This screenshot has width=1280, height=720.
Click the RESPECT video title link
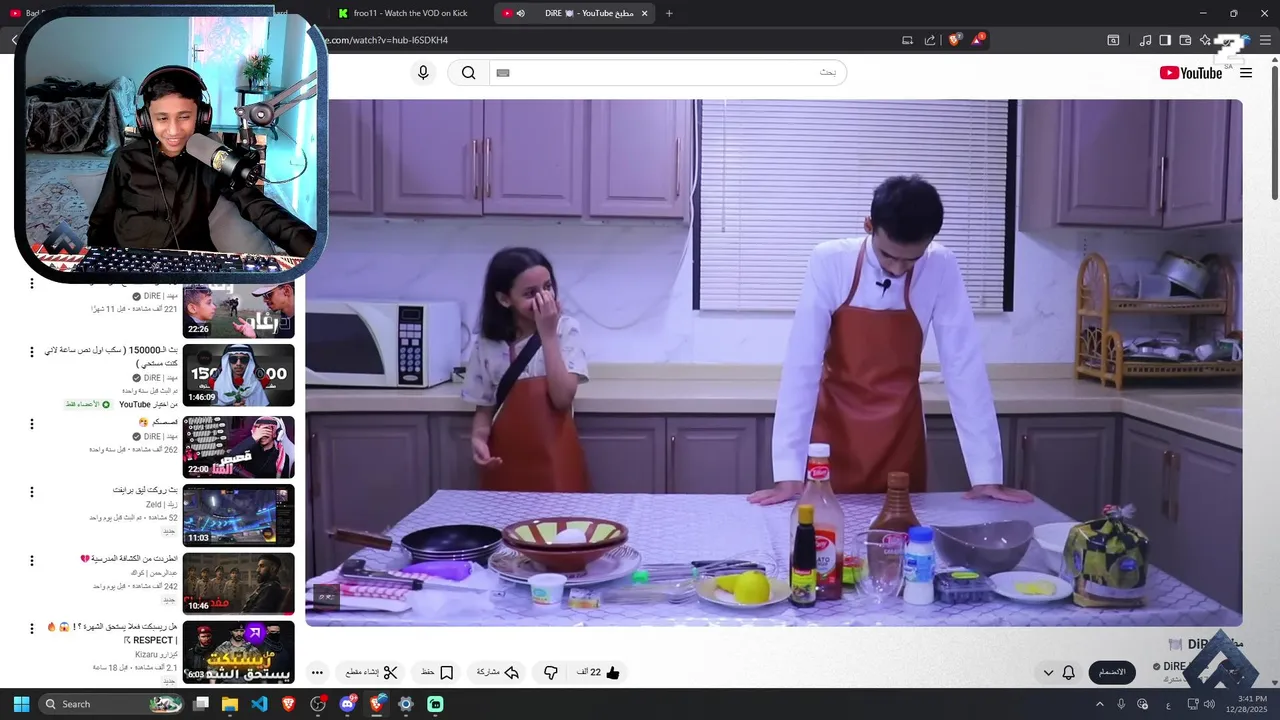(111, 633)
